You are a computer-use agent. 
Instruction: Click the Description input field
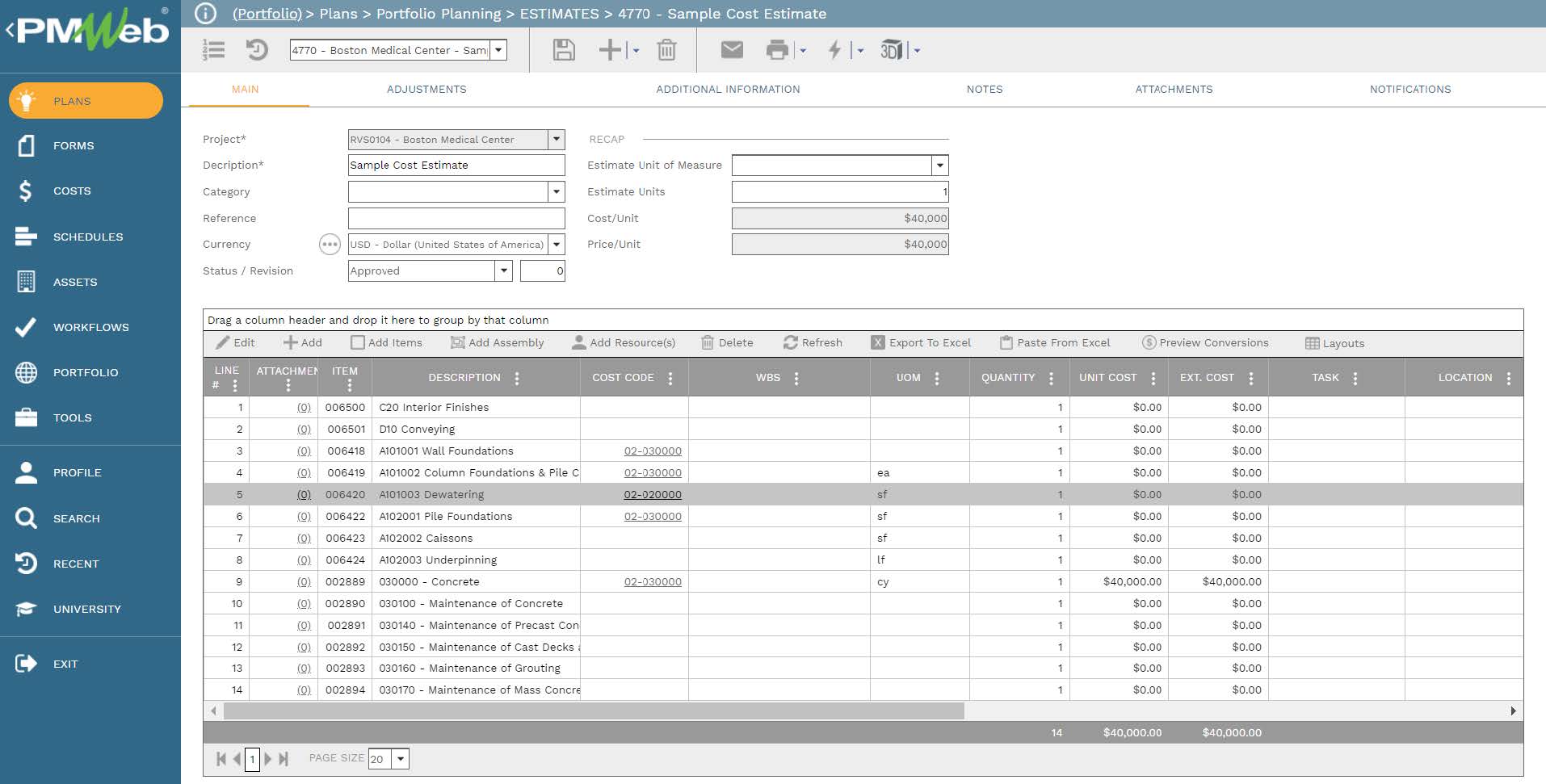(x=456, y=165)
